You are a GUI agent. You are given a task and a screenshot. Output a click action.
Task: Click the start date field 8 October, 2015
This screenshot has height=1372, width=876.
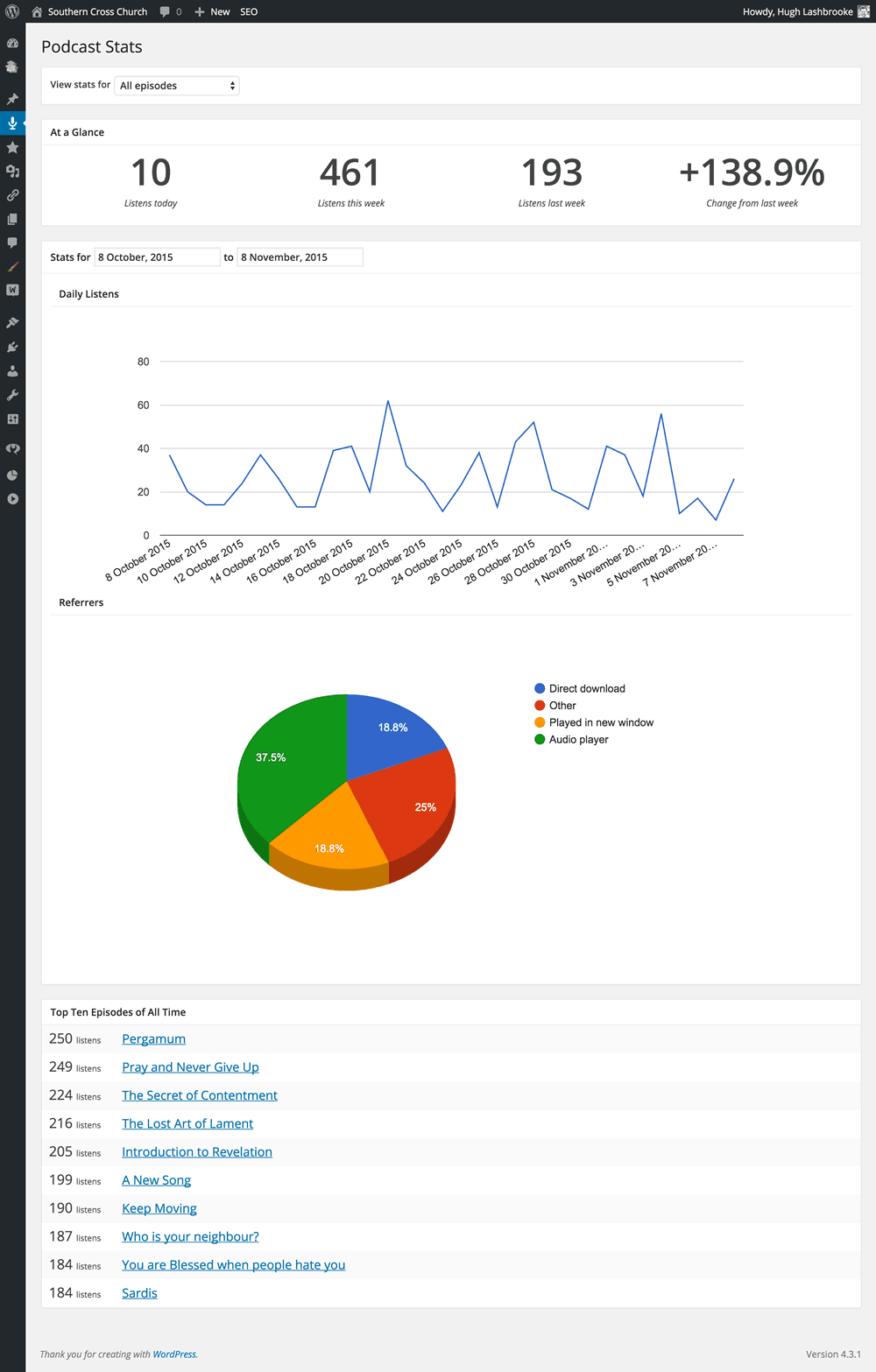pos(157,257)
